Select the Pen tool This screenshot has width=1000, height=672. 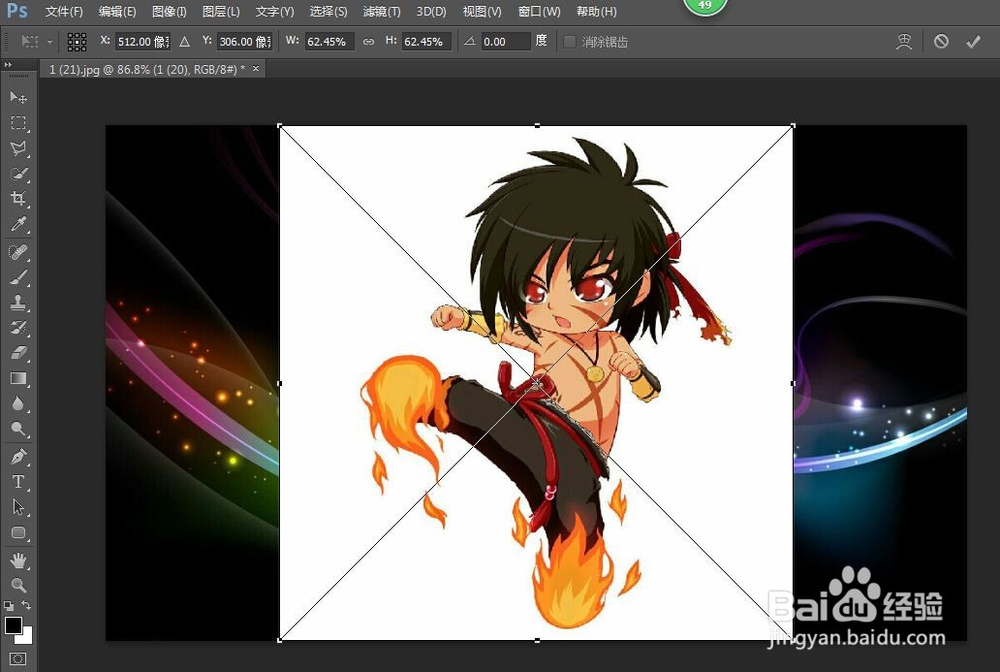pos(18,457)
